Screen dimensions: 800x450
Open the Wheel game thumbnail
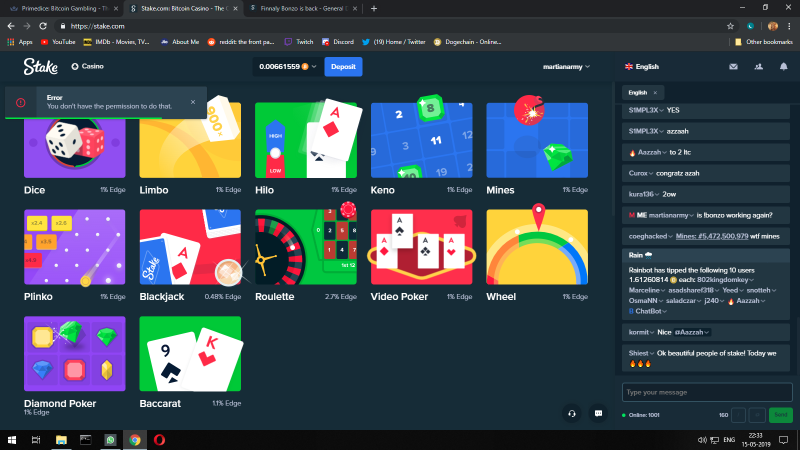pos(537,247)
